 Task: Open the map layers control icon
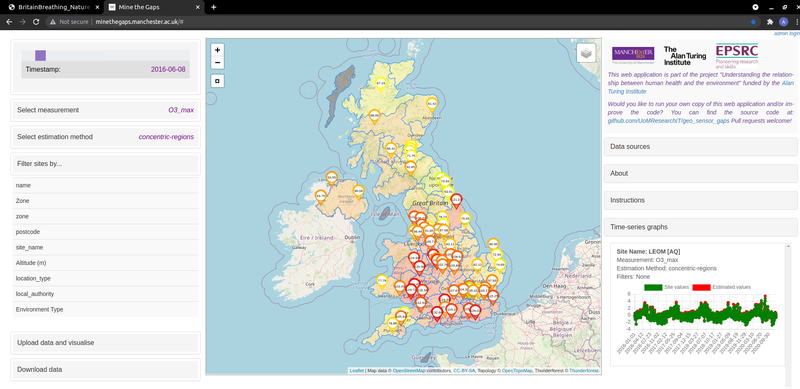(x=586, y=53)
